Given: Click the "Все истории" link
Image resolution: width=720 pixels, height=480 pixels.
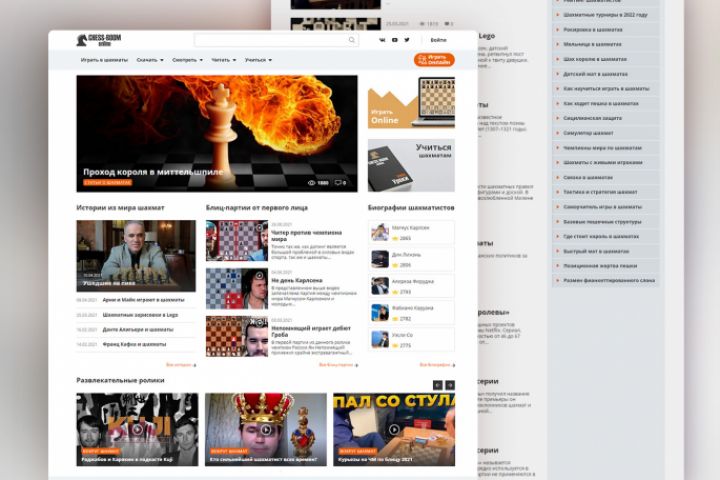Looking at the screenshot, I should pos(181,365).
